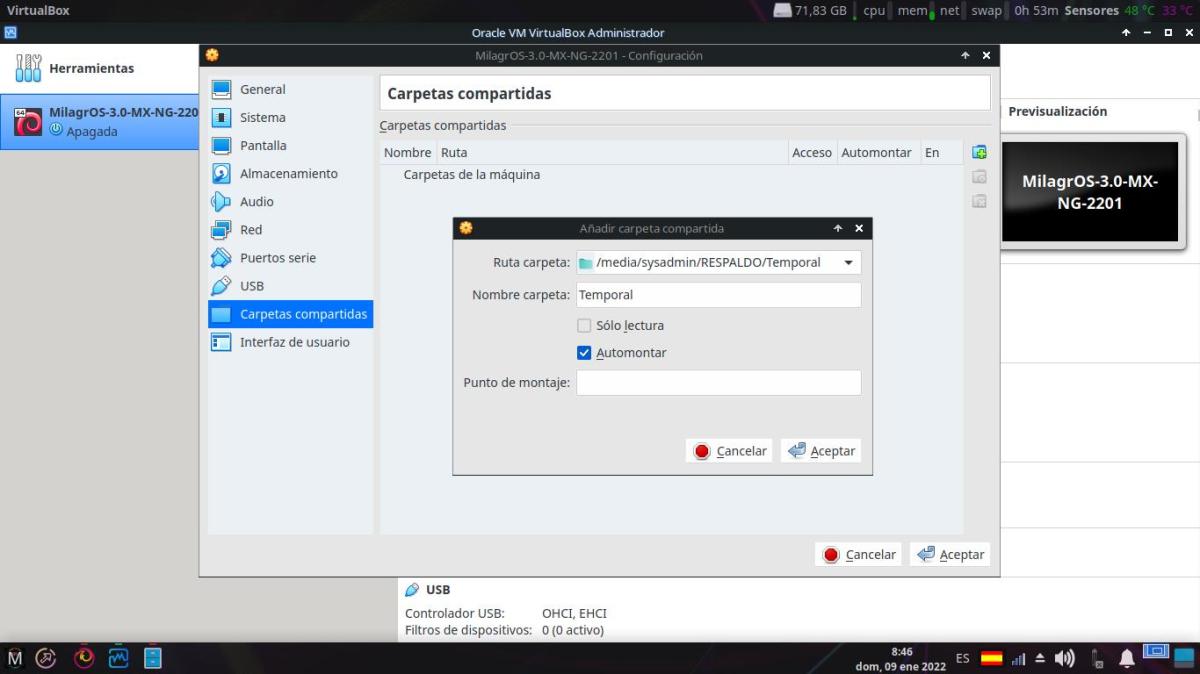This screenshot has height=674, width=1200.
Task: Click Cancelar in the add folder dialog
Action: pyautogui.click(x=730, y=451)
